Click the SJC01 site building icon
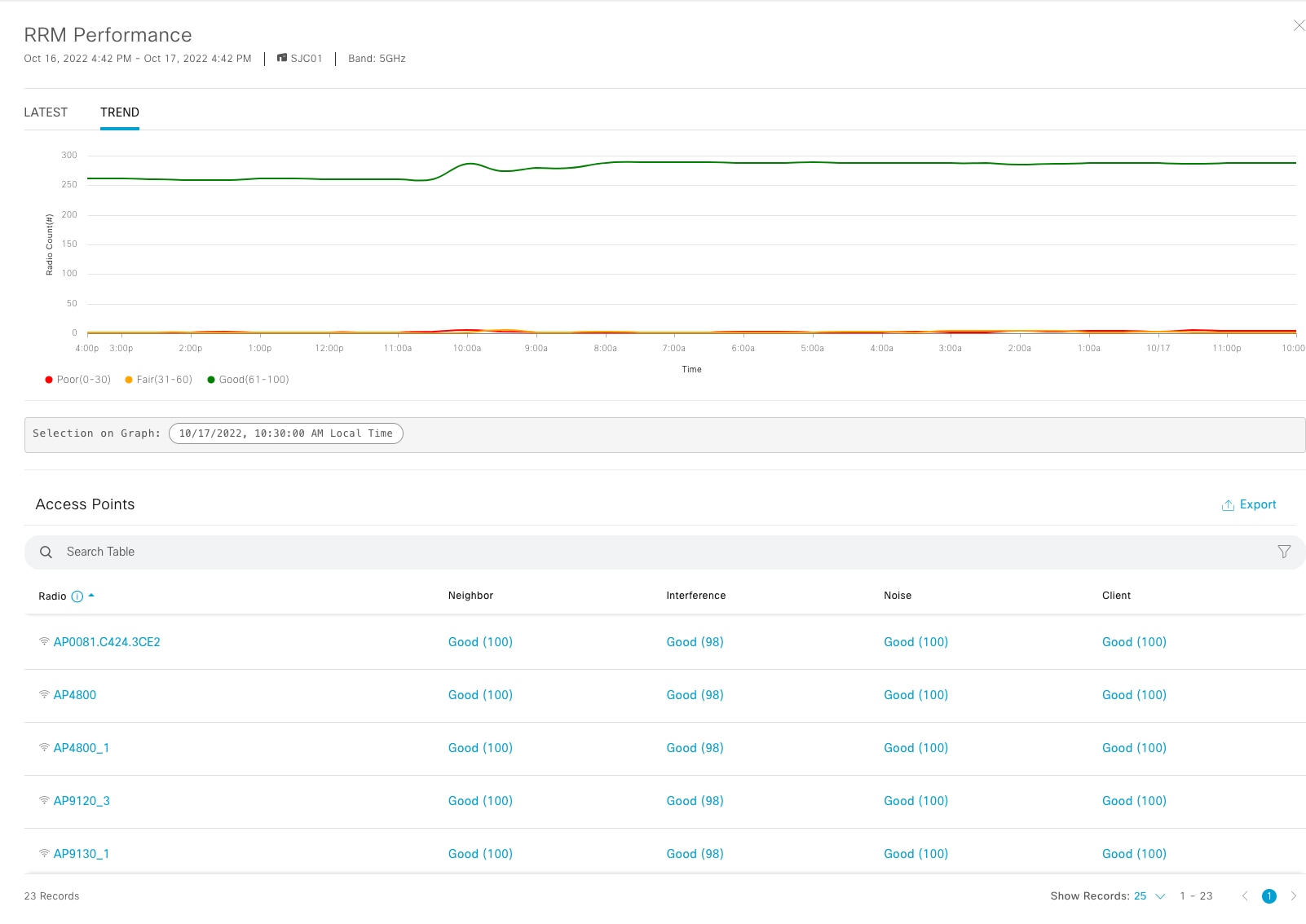 282,58
